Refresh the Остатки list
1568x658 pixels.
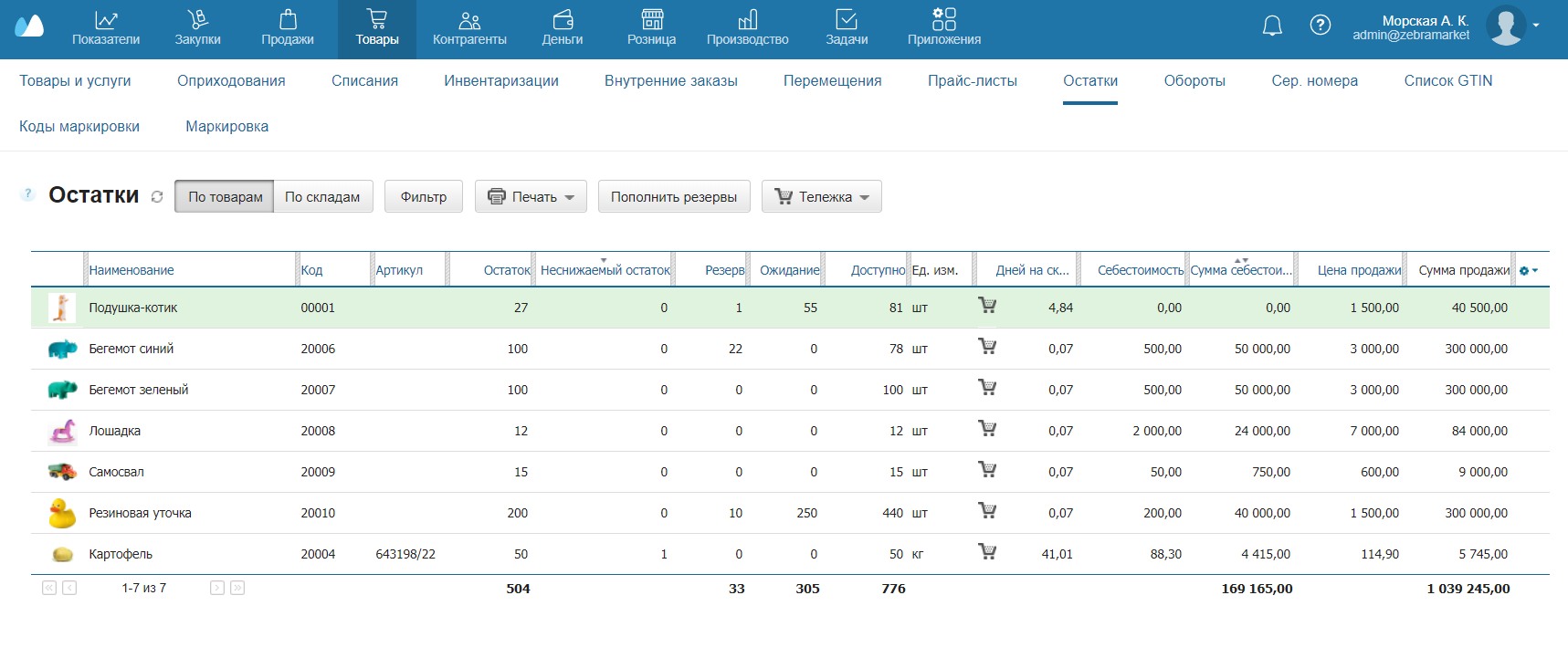[x=157, y=197]
